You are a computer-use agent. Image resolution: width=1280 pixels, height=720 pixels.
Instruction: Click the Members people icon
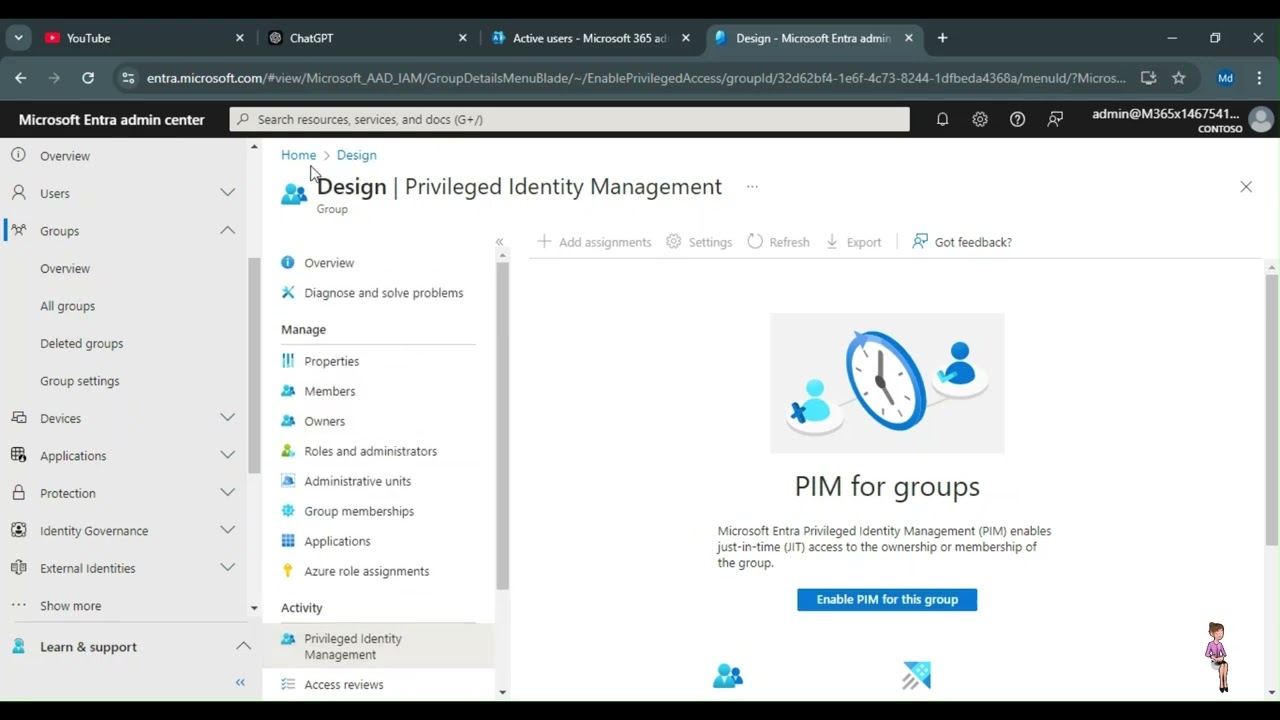pos(288,390)
